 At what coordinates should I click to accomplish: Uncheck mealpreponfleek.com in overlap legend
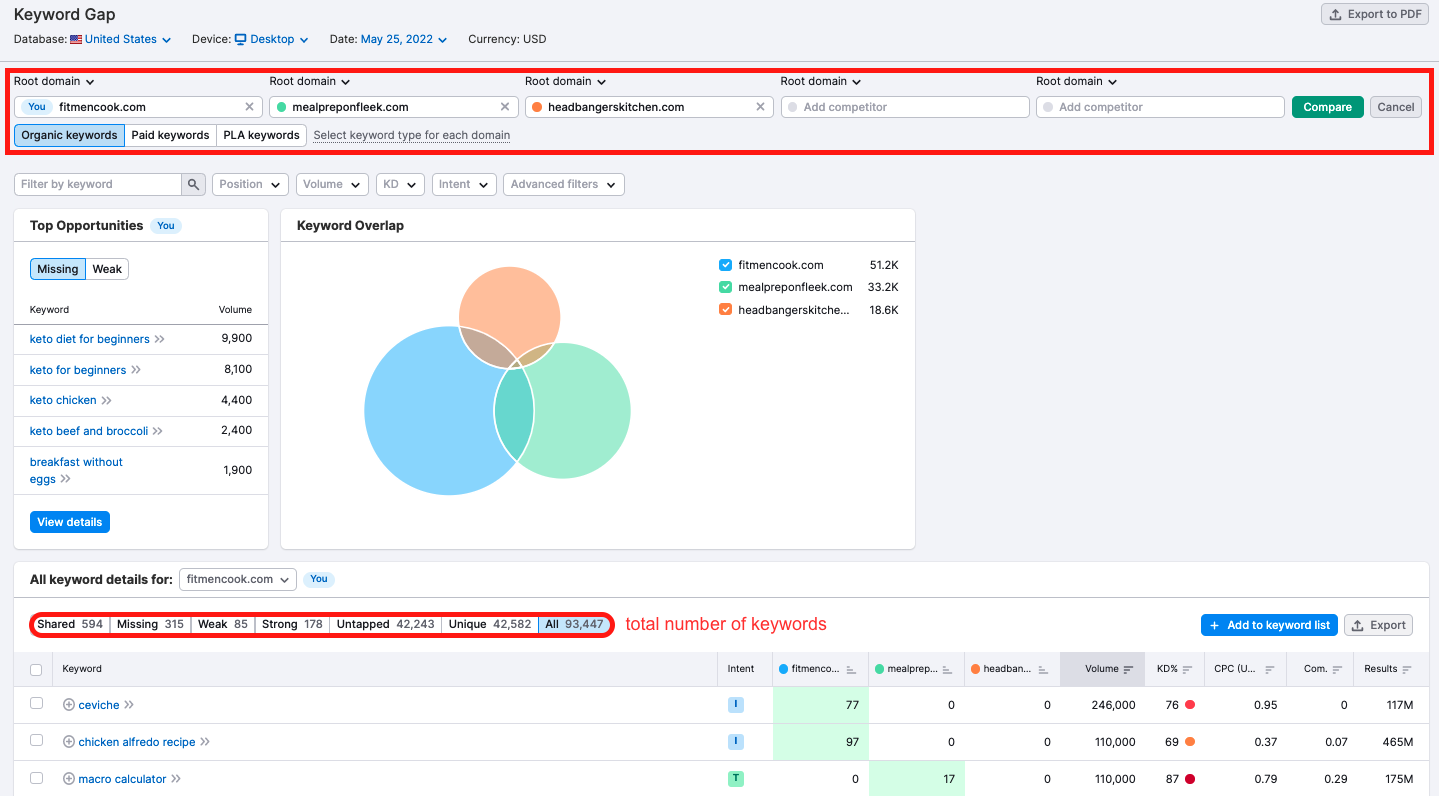[x=726, y=287]
